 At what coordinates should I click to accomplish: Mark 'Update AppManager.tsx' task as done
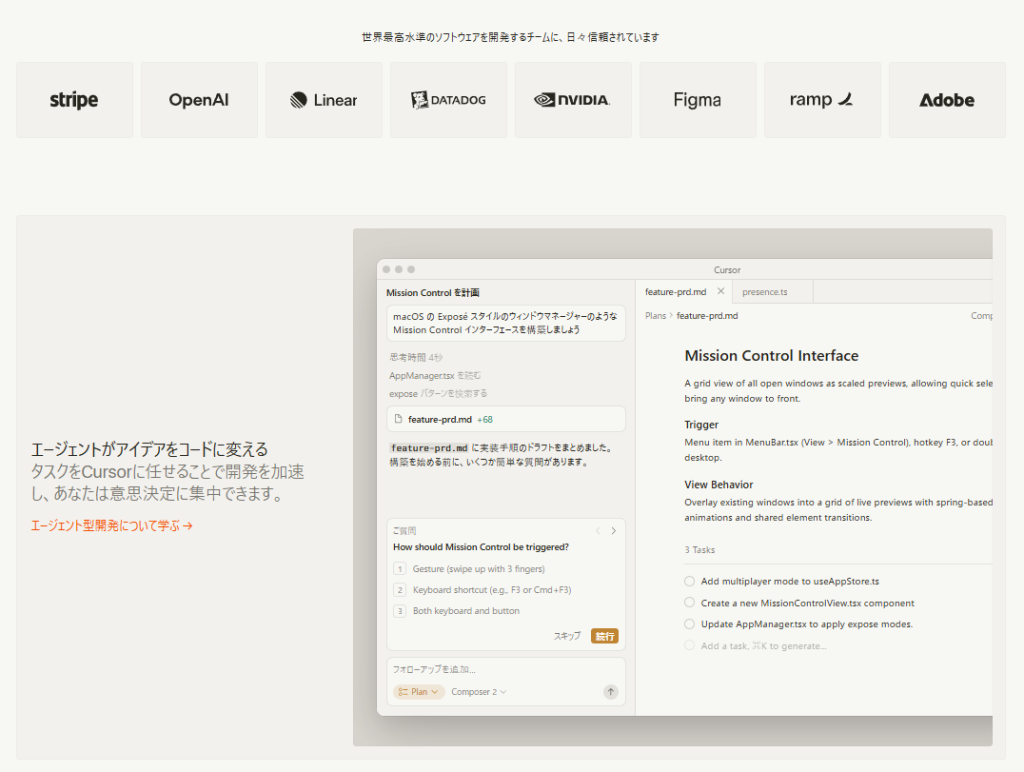(x=689, y=624)
